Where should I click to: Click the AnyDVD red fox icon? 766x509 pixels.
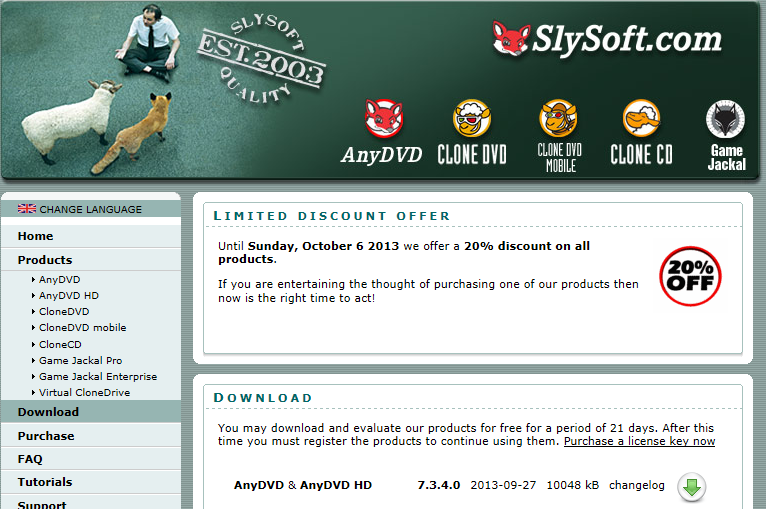(383, 119)
